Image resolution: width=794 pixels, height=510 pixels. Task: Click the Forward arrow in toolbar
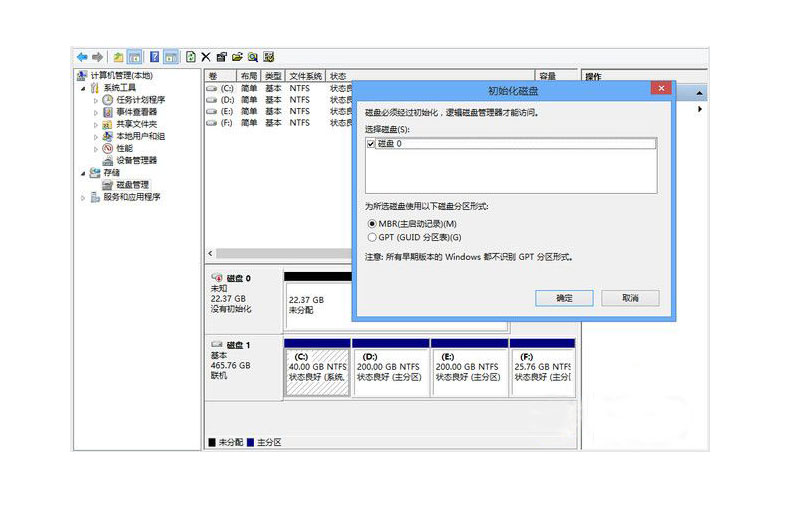coord(98,57)
